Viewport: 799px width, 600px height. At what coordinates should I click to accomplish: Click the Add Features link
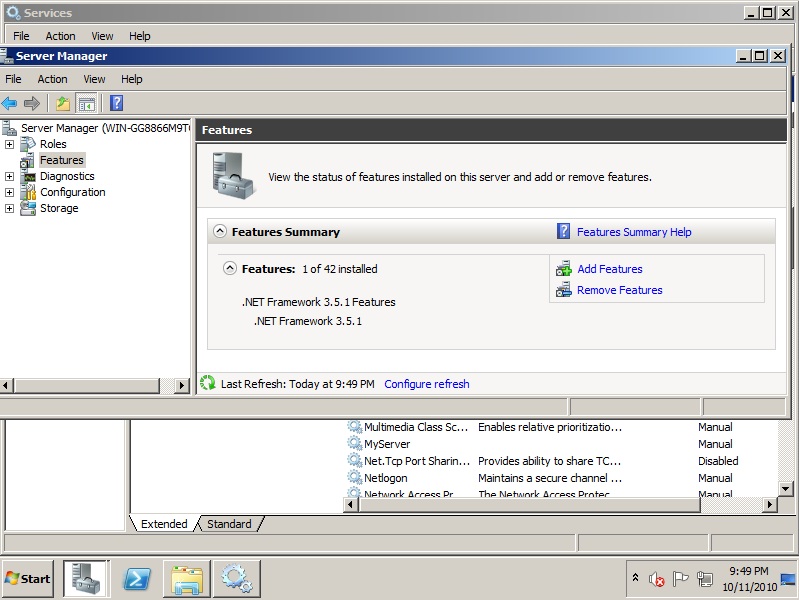(x=609, y=269)
